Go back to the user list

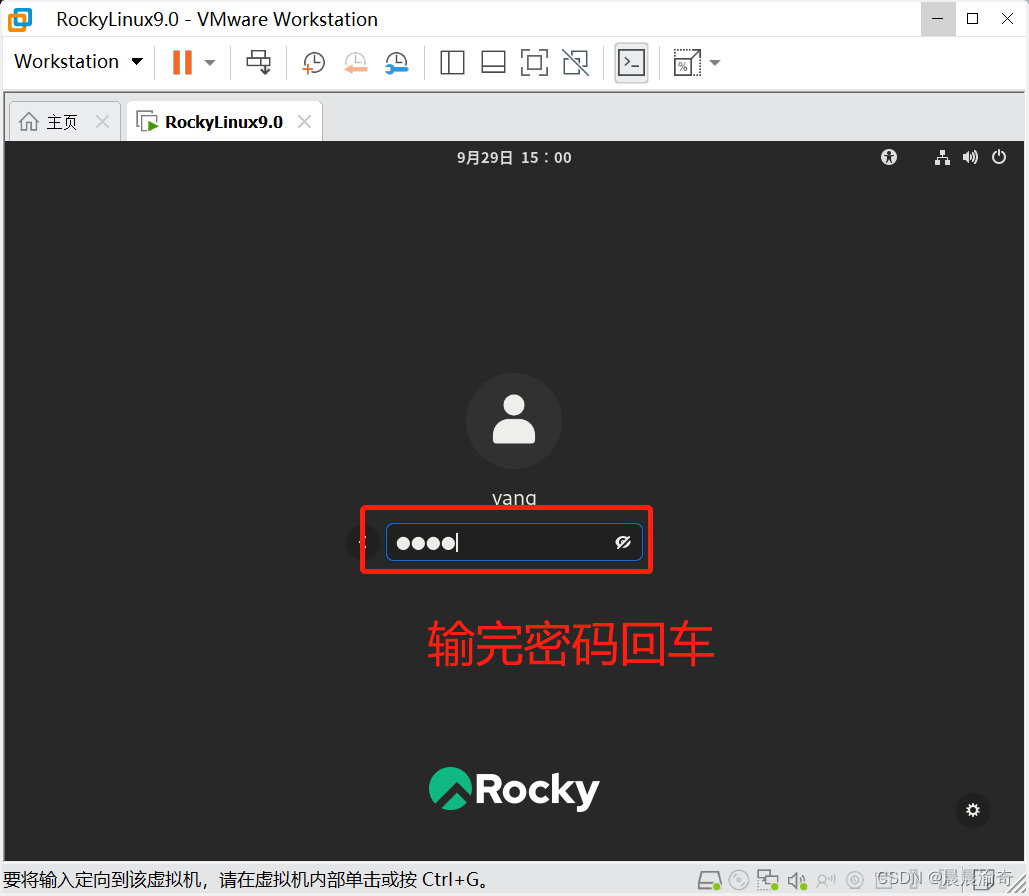[362, 542]
